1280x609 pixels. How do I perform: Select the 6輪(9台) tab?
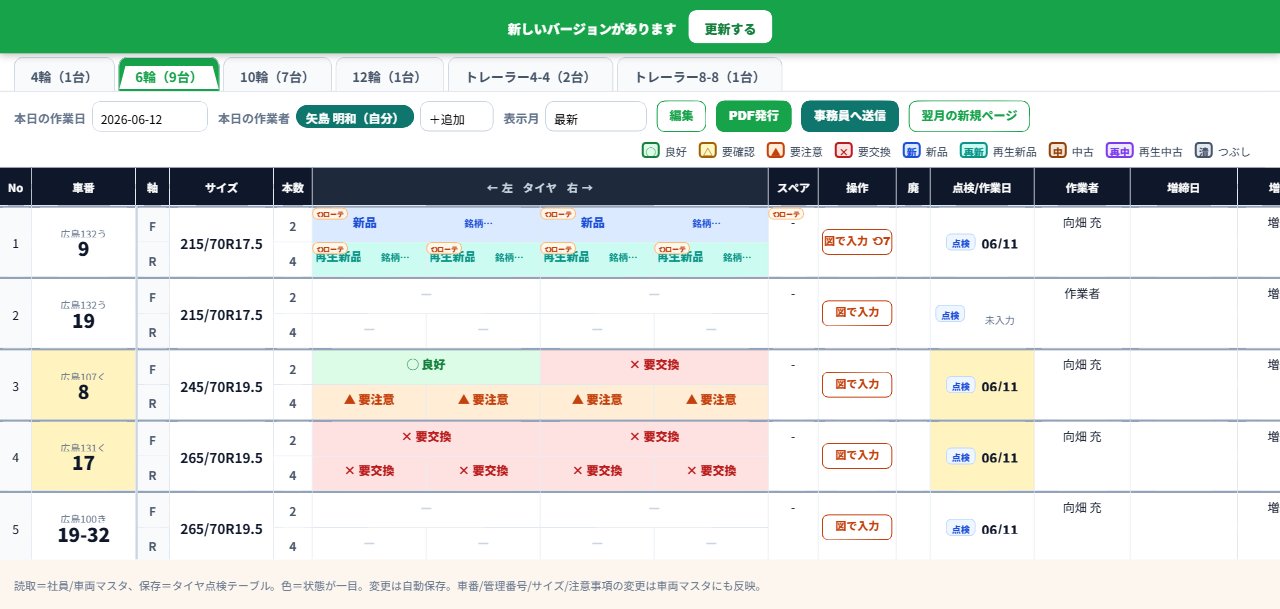168,76
